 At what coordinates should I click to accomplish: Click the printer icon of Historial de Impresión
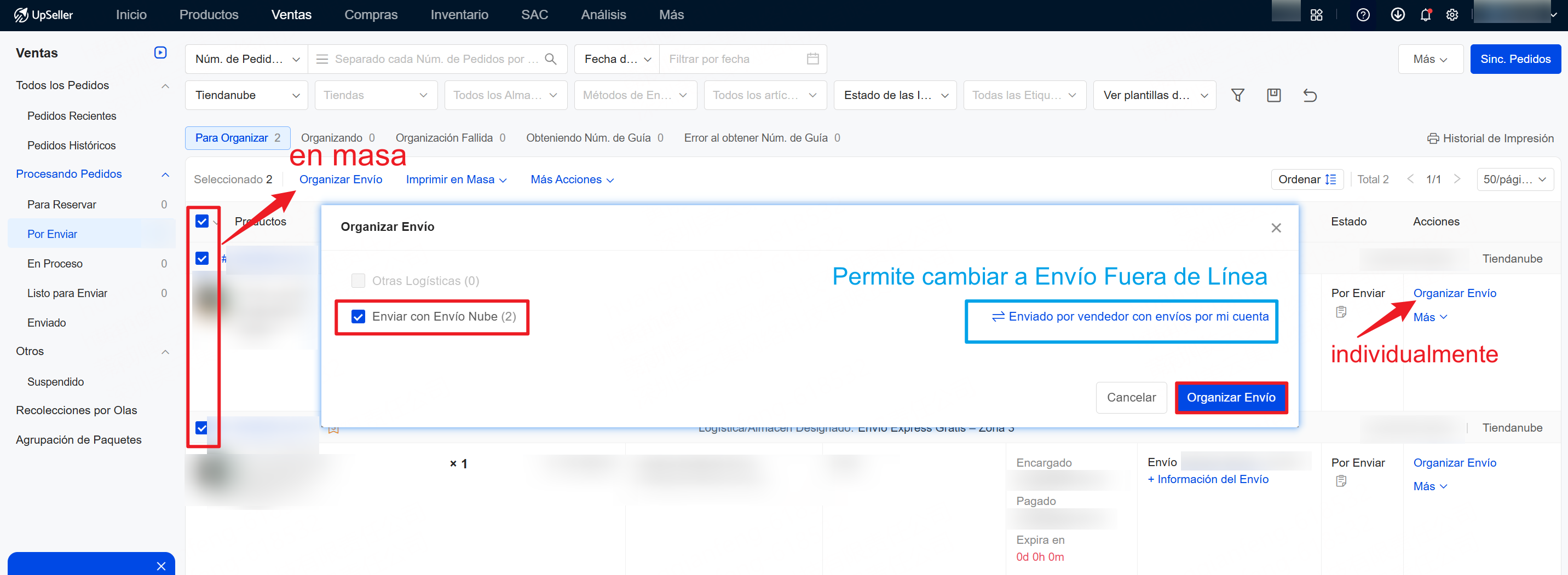(1433, 139)
